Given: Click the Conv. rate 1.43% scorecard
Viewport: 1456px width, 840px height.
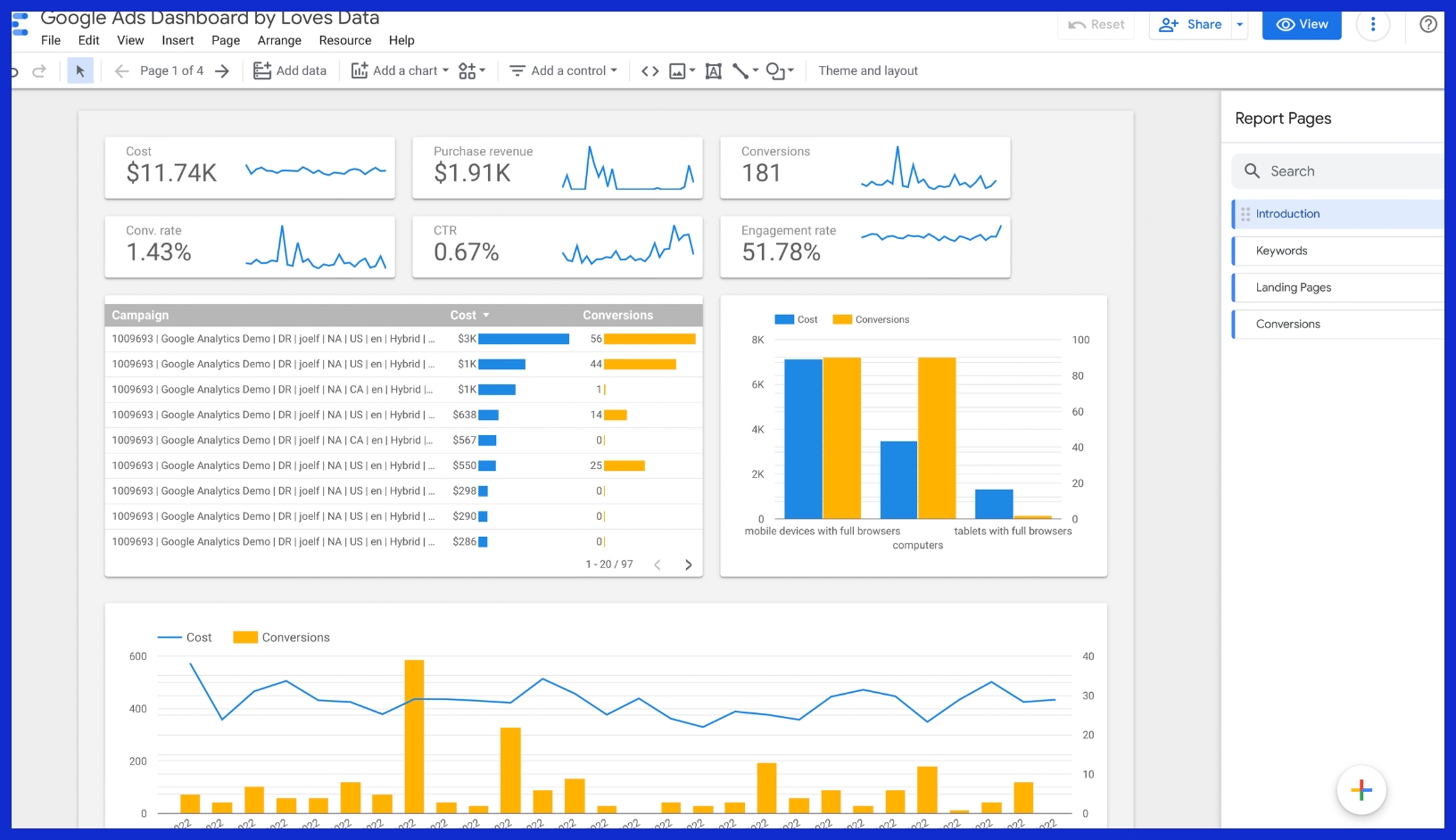Looking at the screenshot, I should pyautogui.click(x=250, y=247).
